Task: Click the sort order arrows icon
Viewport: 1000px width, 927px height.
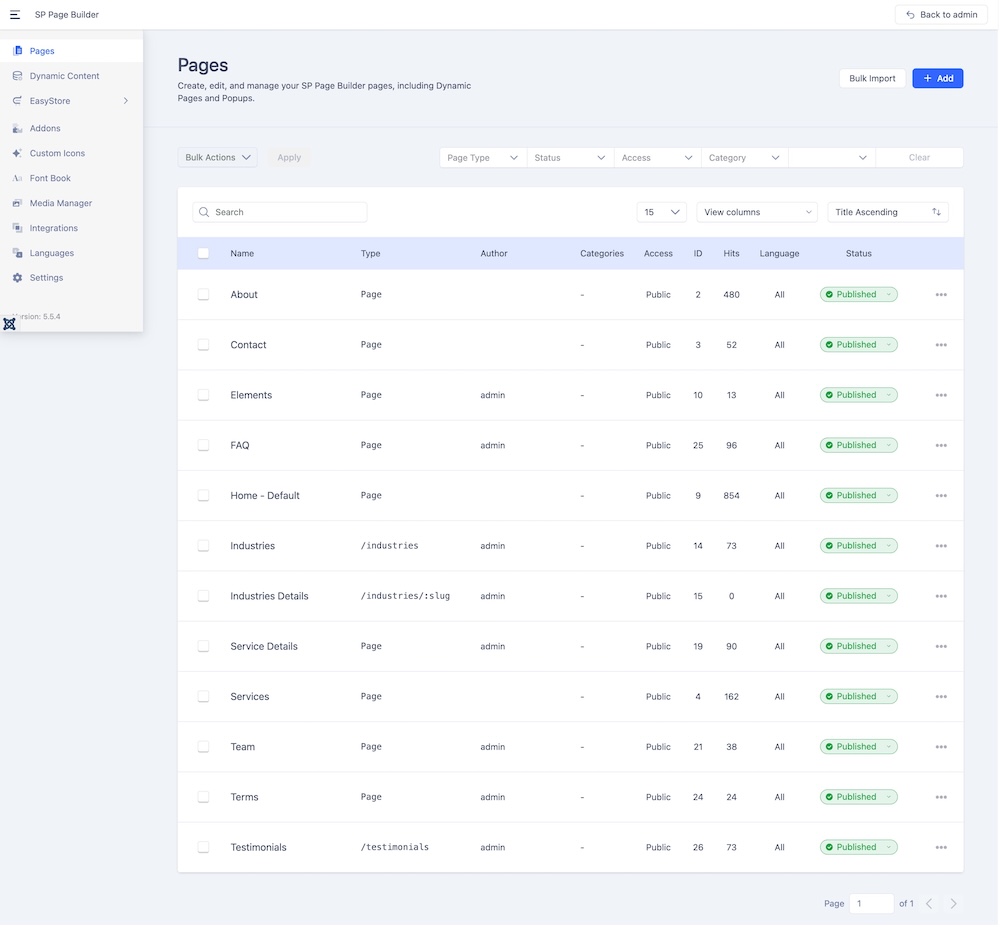Action: [x=936, y=212]
